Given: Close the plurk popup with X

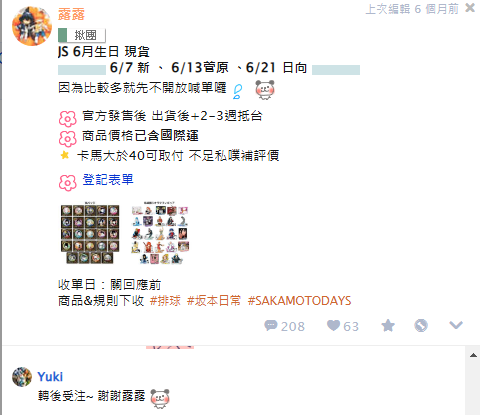Looking at the screenshot, I should [x=470, y=8].
